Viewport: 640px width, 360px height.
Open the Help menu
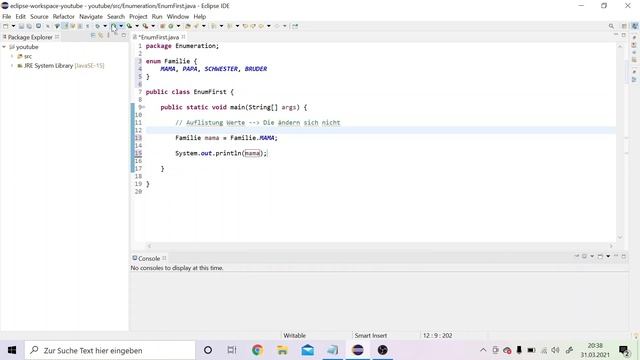point(200,17)
